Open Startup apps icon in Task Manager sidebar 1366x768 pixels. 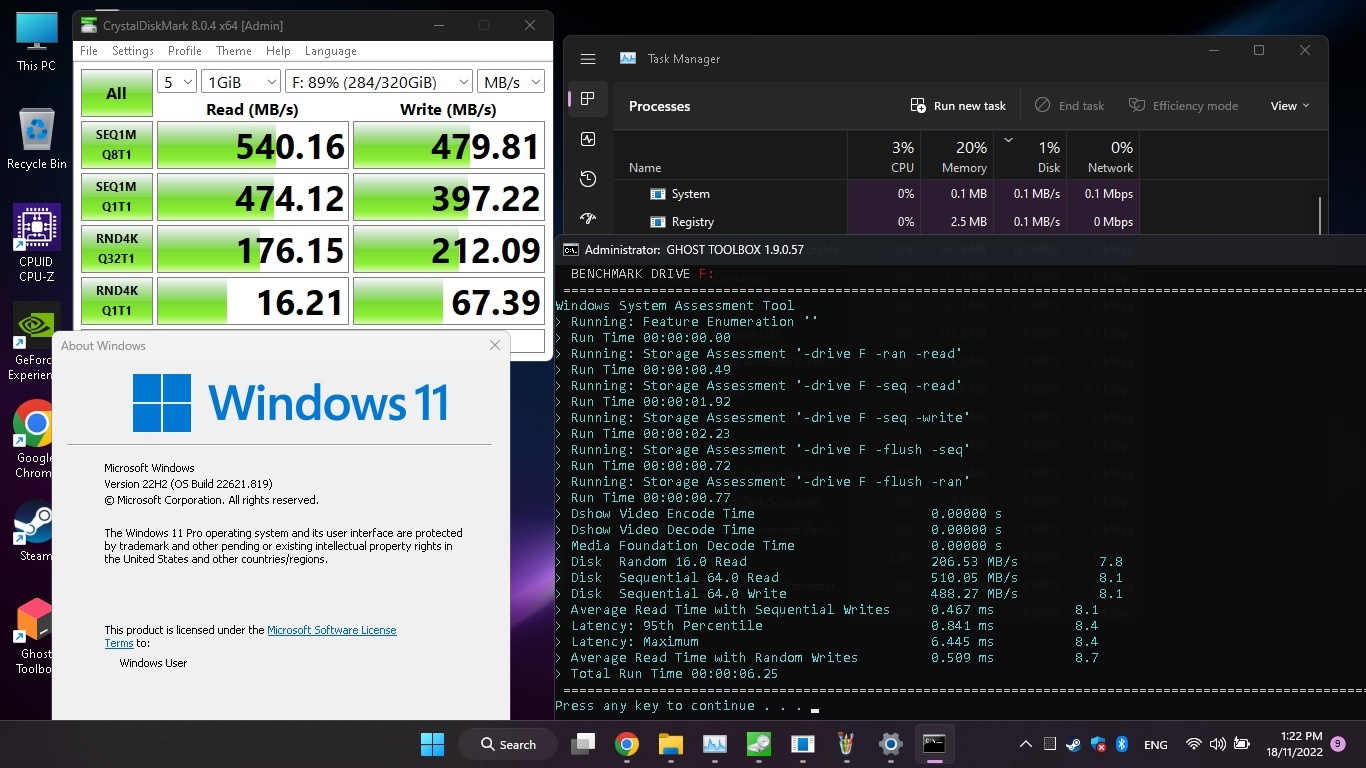(x=588, y=218)
